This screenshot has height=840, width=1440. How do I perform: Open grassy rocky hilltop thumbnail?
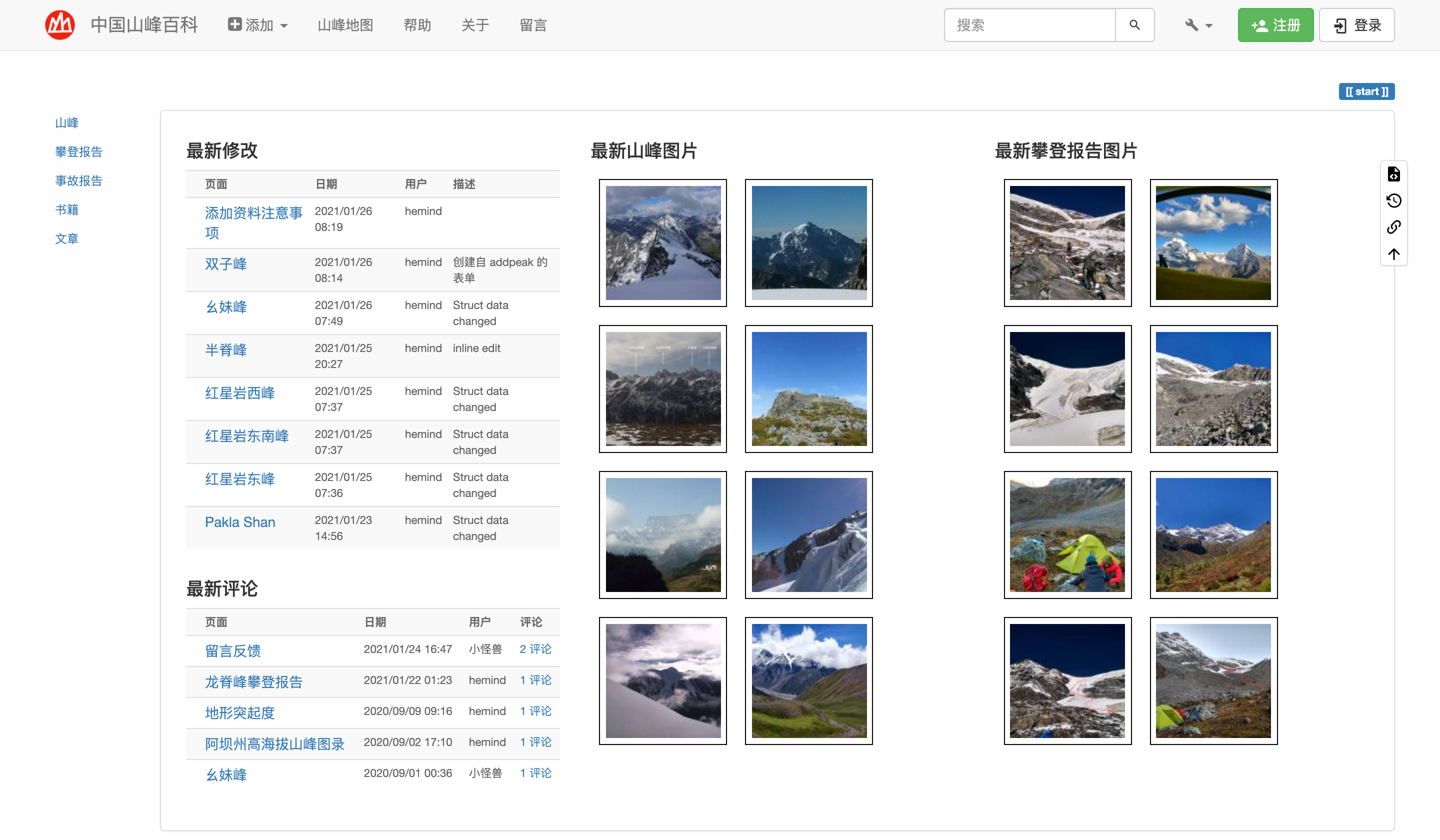click(x=808, y=388)
